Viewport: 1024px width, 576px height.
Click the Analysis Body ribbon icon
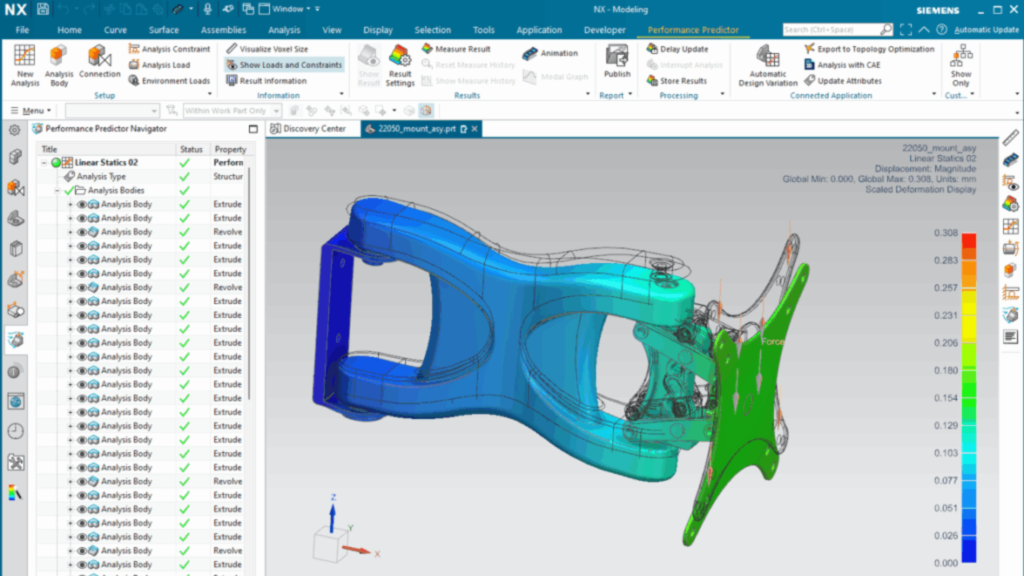59,65
